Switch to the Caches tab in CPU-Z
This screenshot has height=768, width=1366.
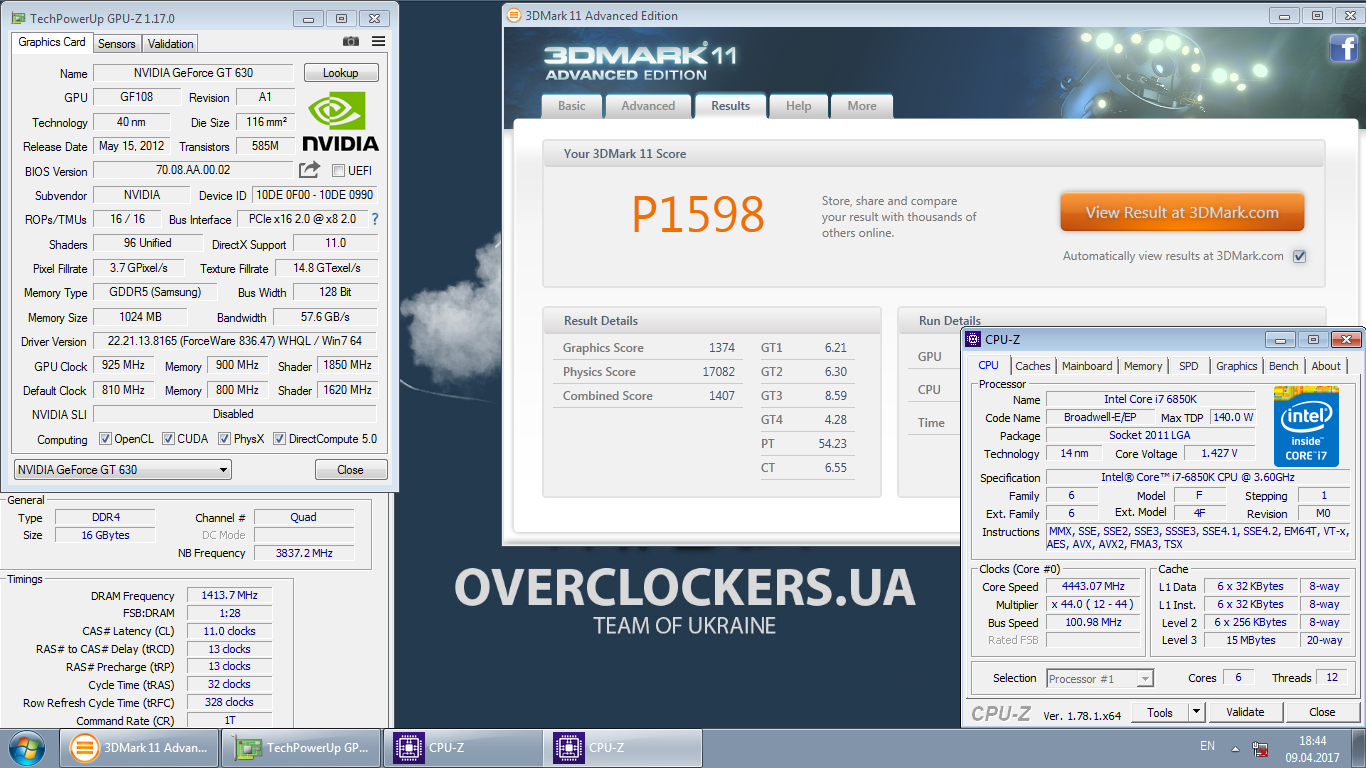point(1033,366)
